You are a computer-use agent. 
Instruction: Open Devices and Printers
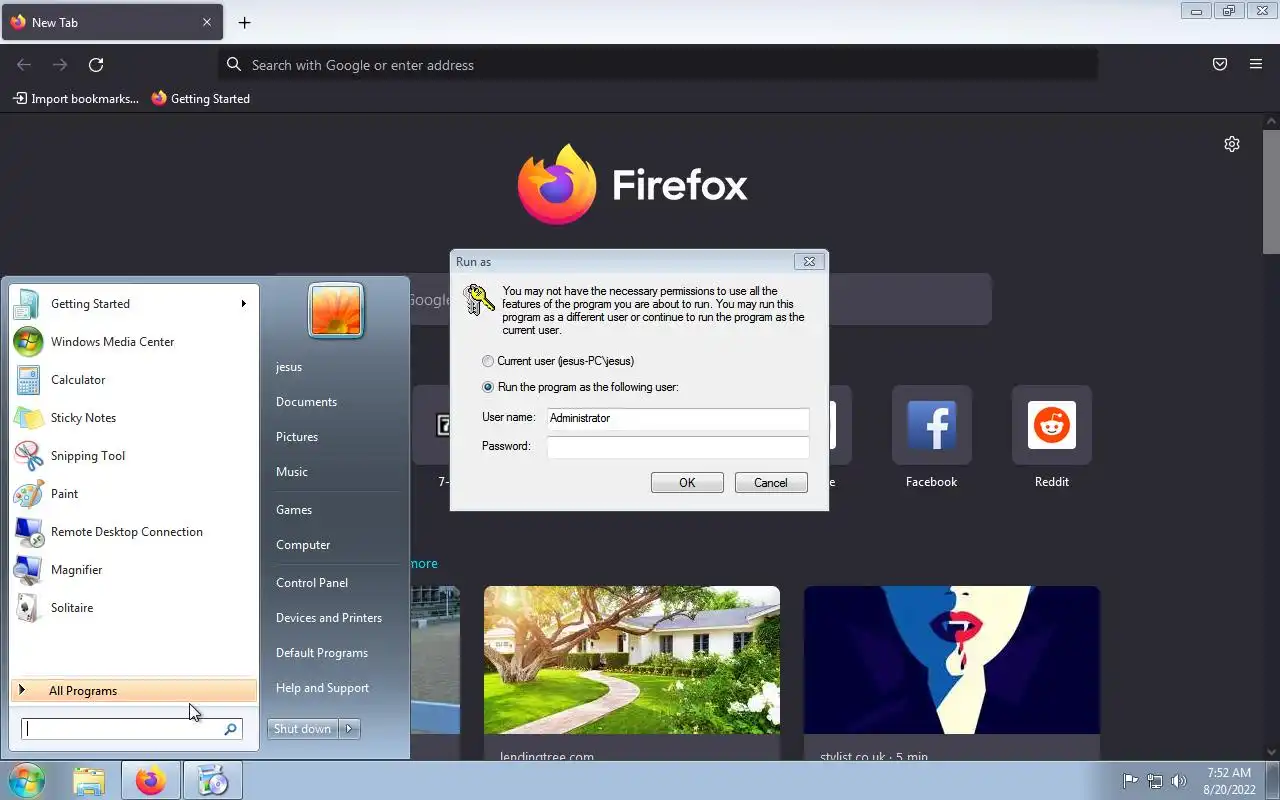tap(329, 618)
